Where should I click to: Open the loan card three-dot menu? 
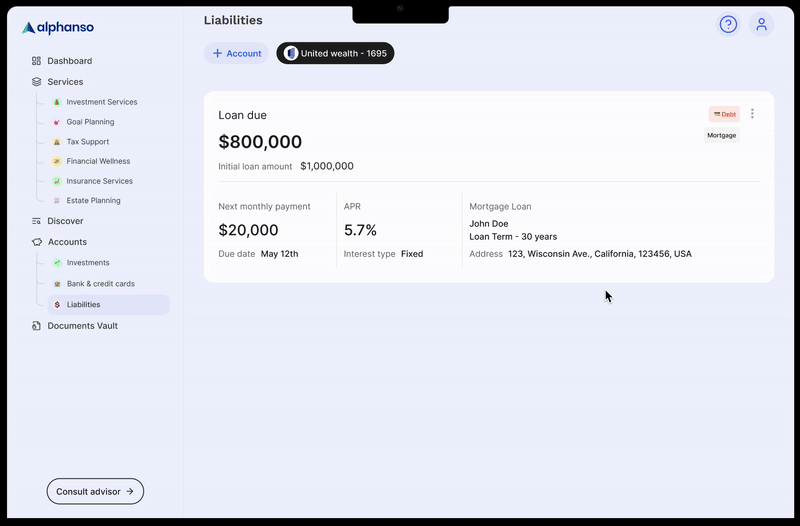click(x=752, y=114)
